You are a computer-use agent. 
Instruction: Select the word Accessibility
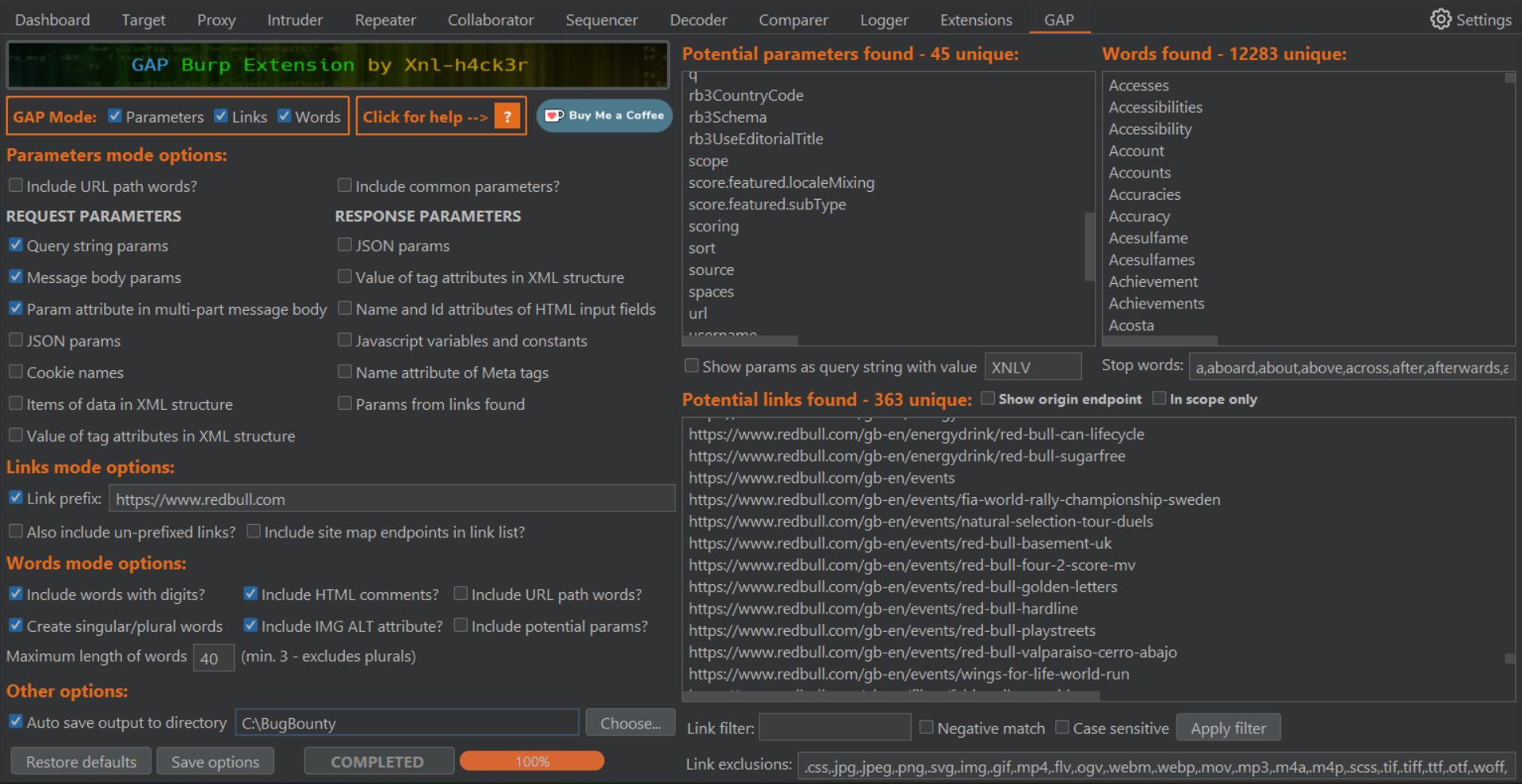pos(1149,129)
